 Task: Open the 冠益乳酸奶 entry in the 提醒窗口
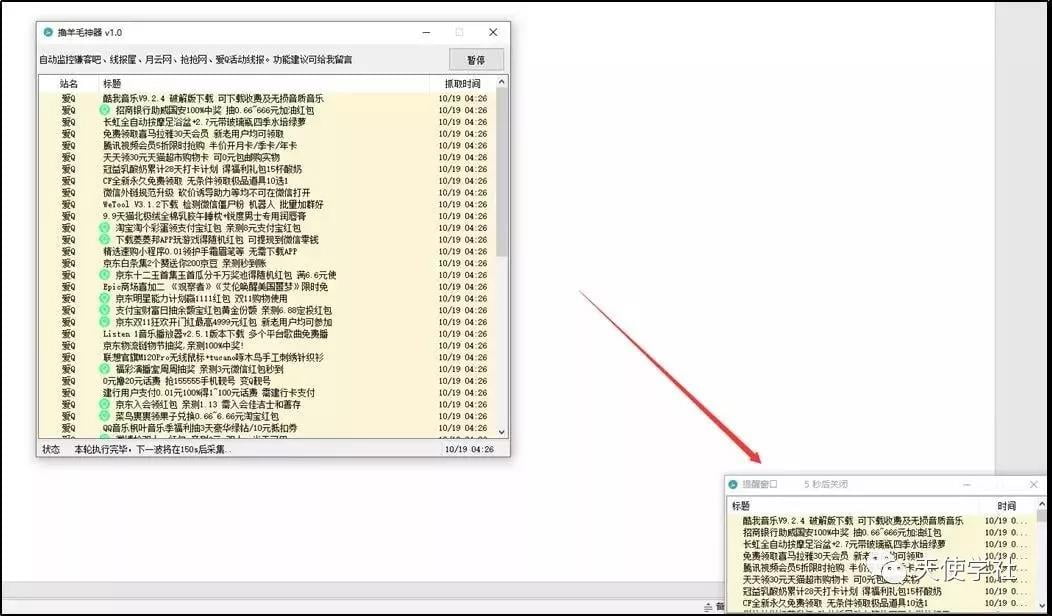click(842, 591)
